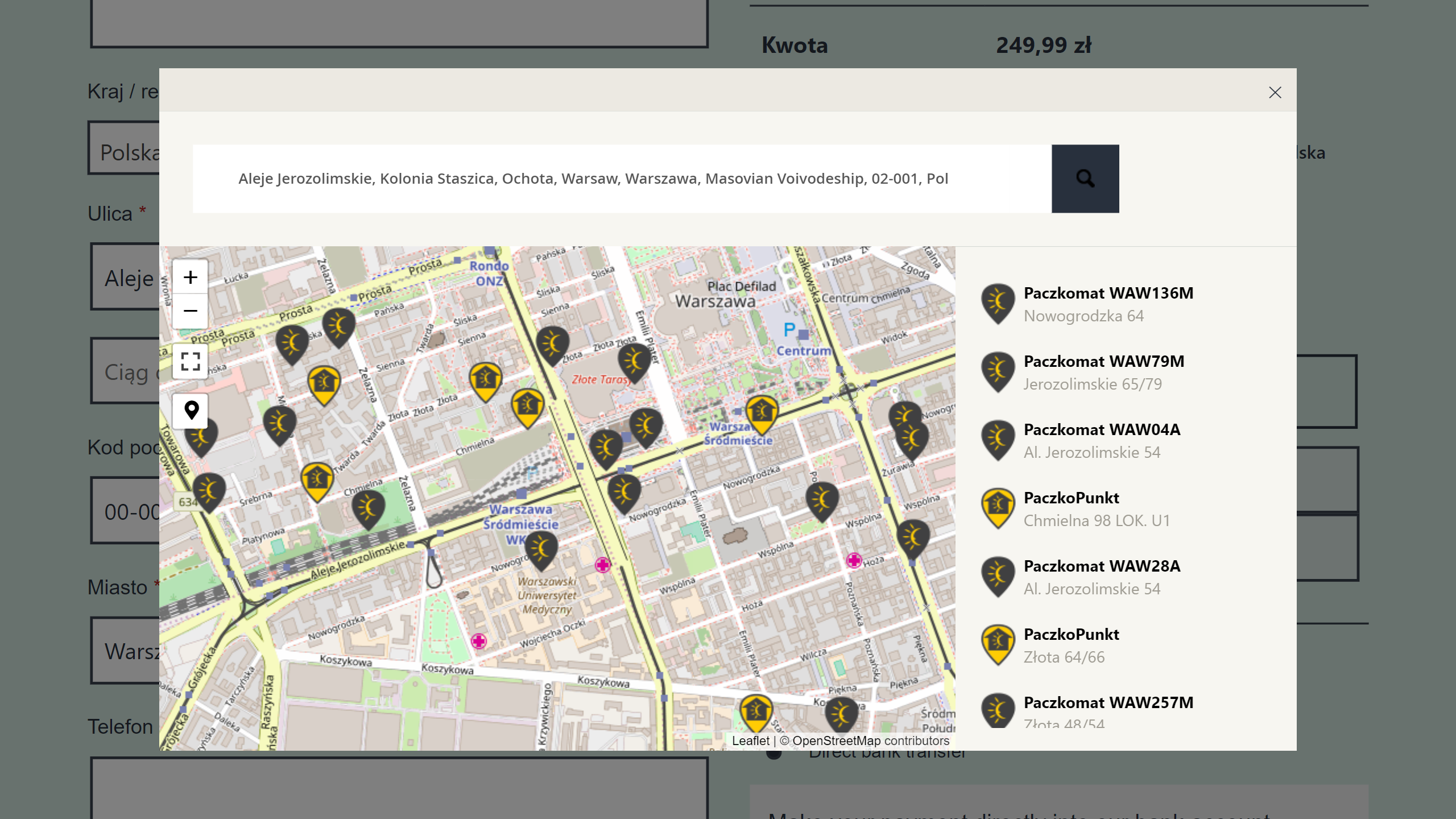Click the WAW79M list marker icon
Image resolution: width=1456 pixels, height=819 pixels.
pyautogui.click(x=998, y=371)
